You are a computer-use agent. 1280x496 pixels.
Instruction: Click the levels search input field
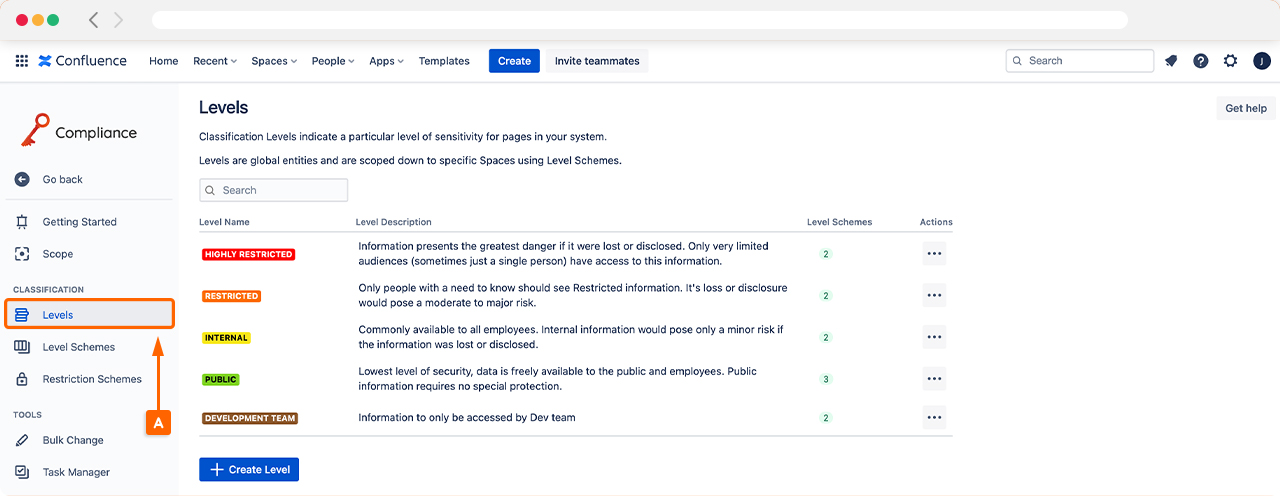coord(280,190)
